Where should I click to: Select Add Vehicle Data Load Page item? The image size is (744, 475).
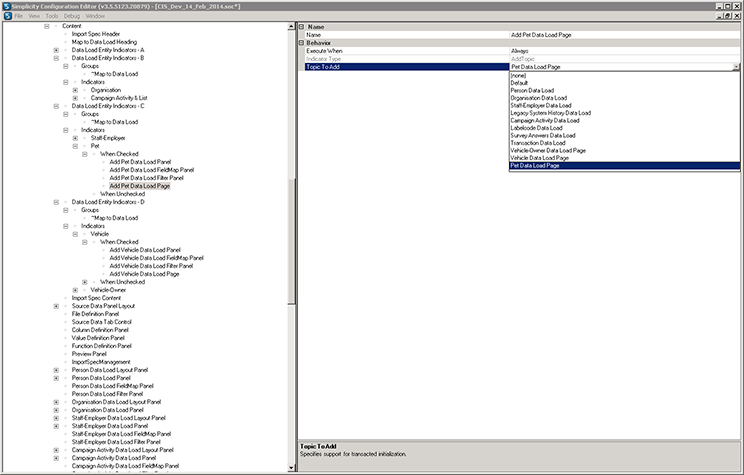tap(144, 274)
